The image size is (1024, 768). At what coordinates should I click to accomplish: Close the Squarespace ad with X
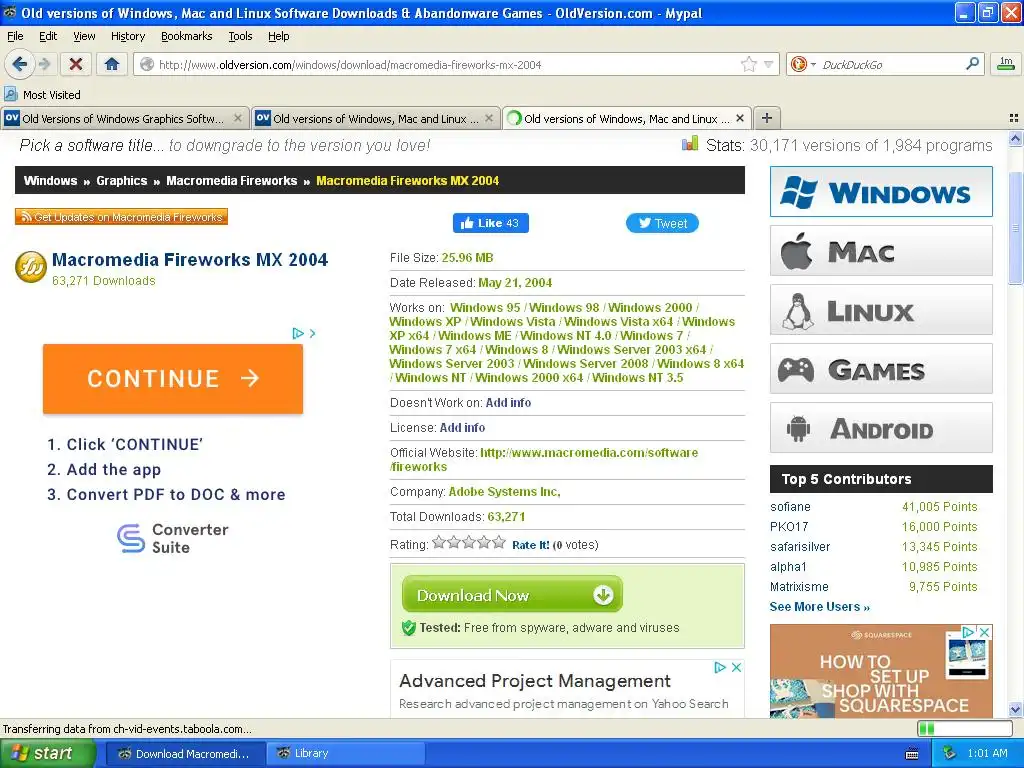pyautogui.click(x=985, y=632)
